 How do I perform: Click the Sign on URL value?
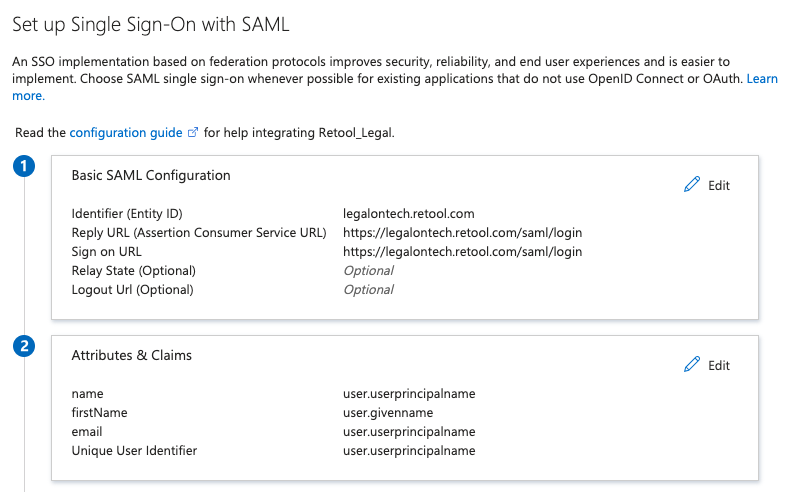point(462,251)
